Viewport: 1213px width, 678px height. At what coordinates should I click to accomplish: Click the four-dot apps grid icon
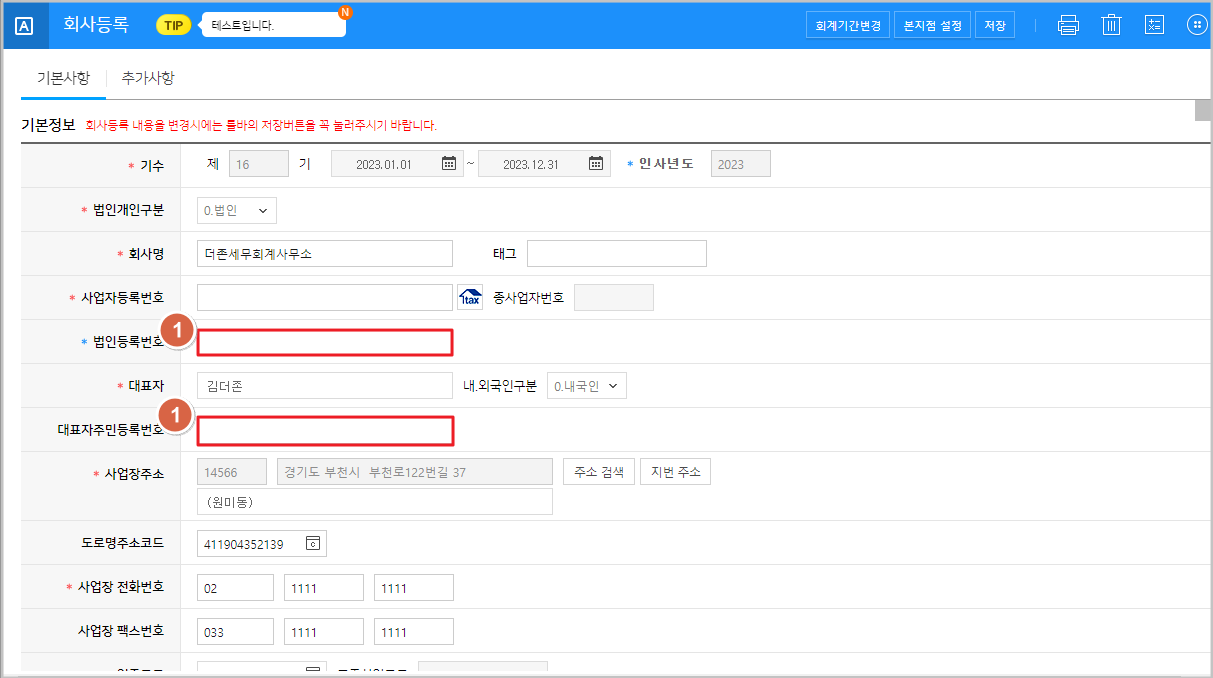pyautogui.click(x=1197, y=24)
